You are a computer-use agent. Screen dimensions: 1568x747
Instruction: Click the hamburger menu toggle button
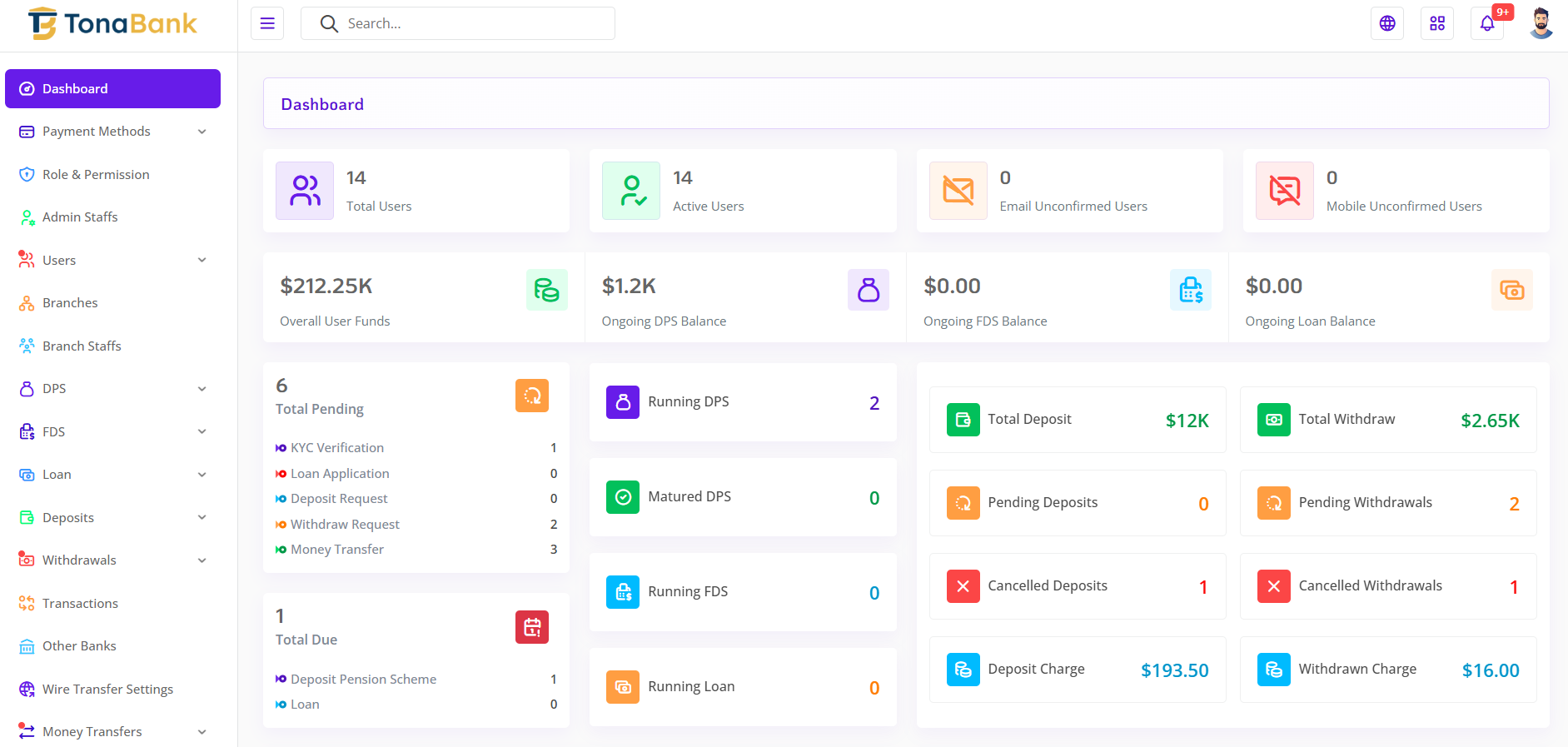[x=267, y=23]
